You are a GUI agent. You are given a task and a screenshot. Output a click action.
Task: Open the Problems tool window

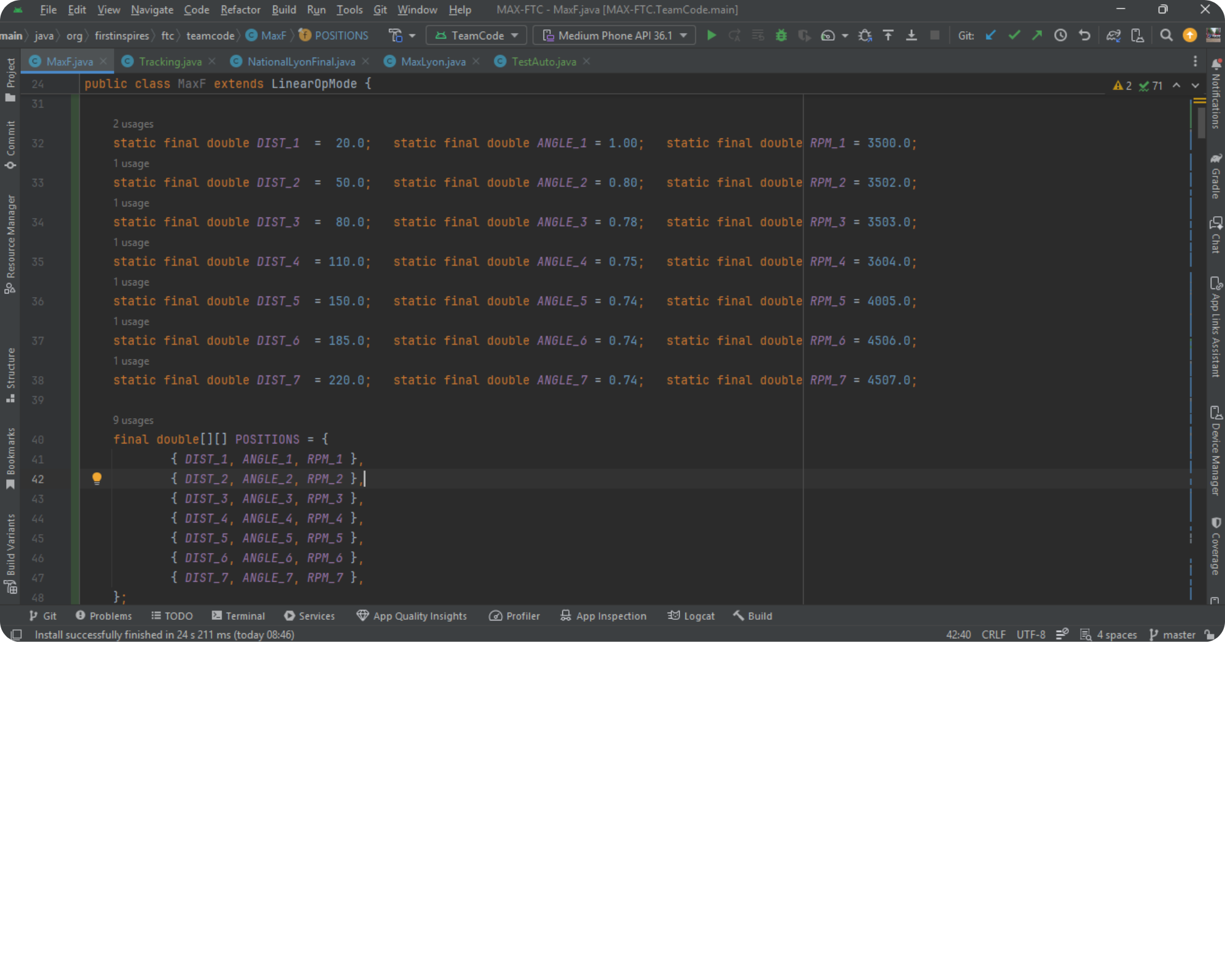point(104,616)
